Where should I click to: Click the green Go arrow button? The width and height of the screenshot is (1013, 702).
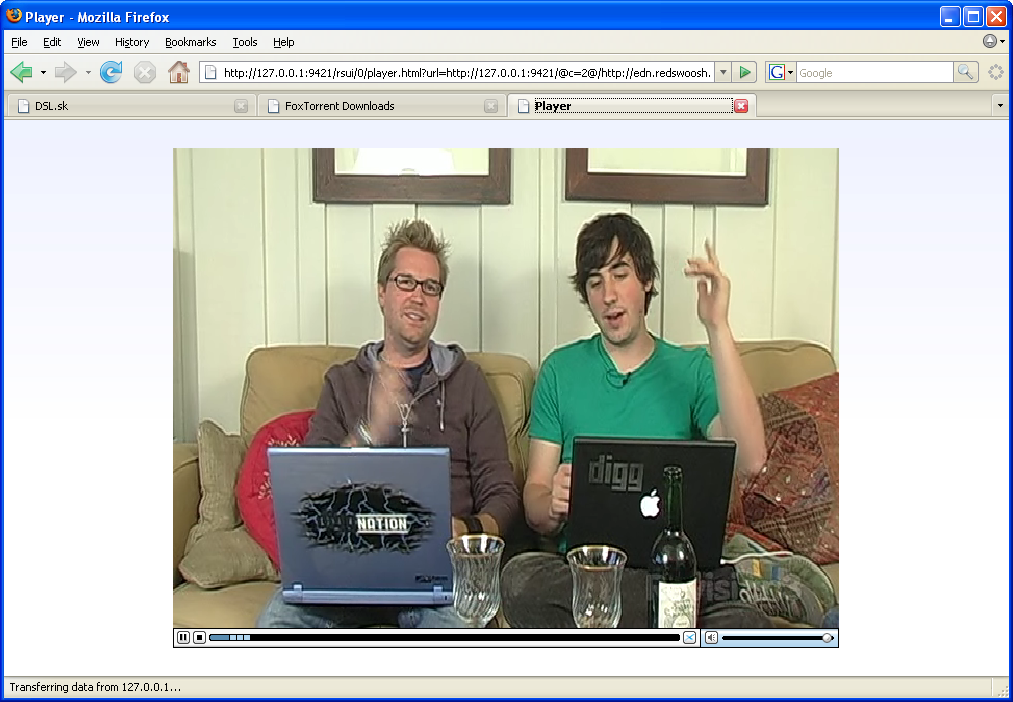(x=745, y=72)
